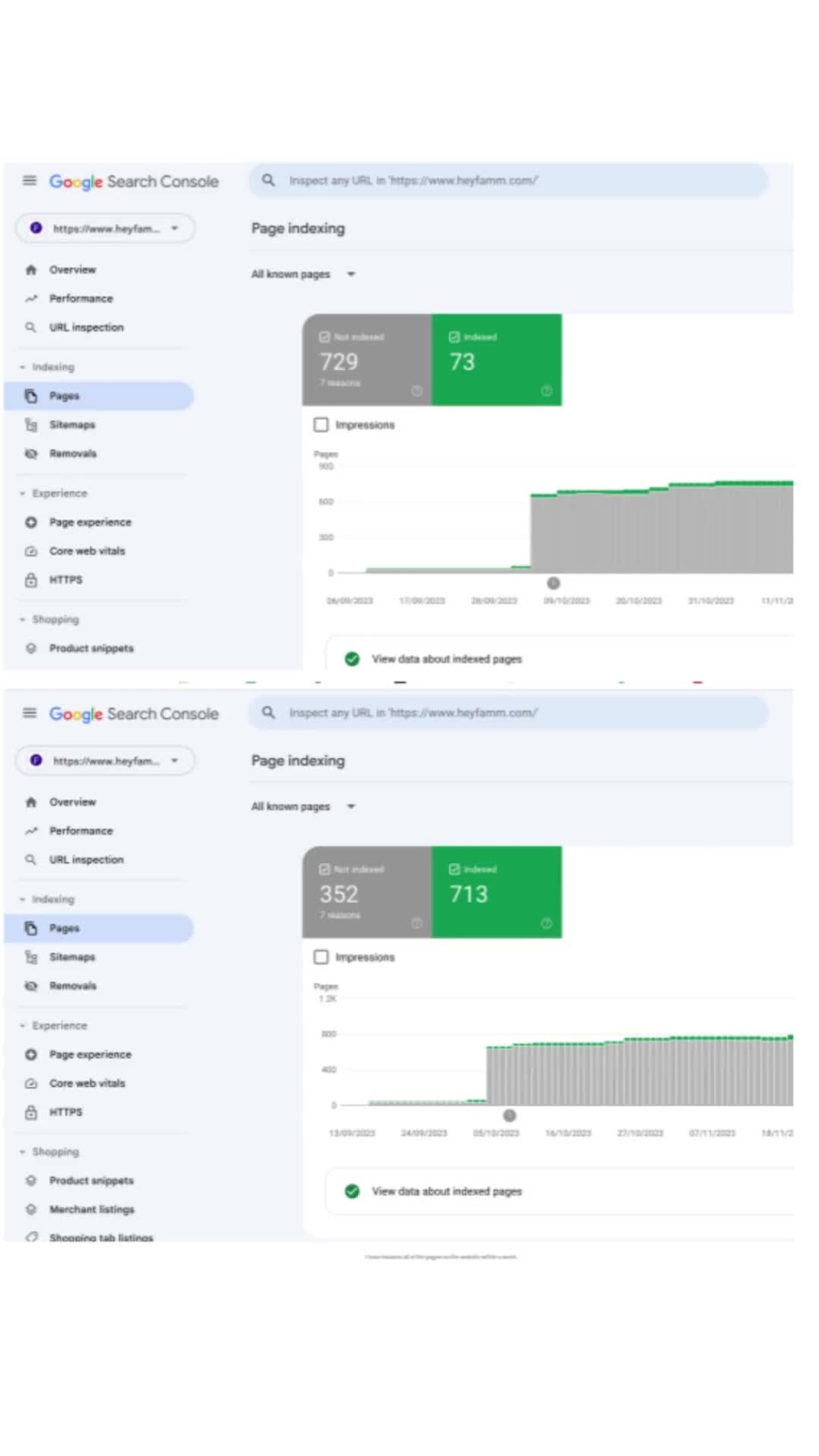Click HTTPS lock icon in top sidebar
Viewport: 819px width, 1456px height.
point(31,579)
